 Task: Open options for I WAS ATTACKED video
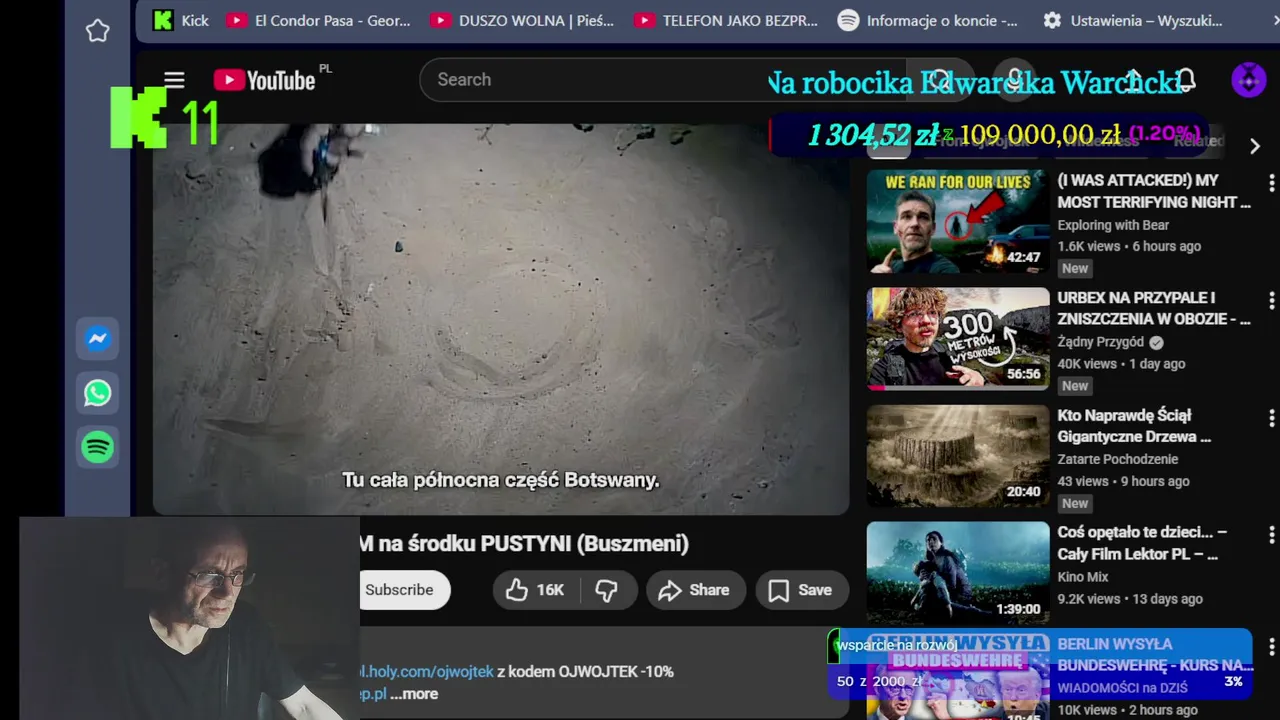click(x=1271, y=183)
